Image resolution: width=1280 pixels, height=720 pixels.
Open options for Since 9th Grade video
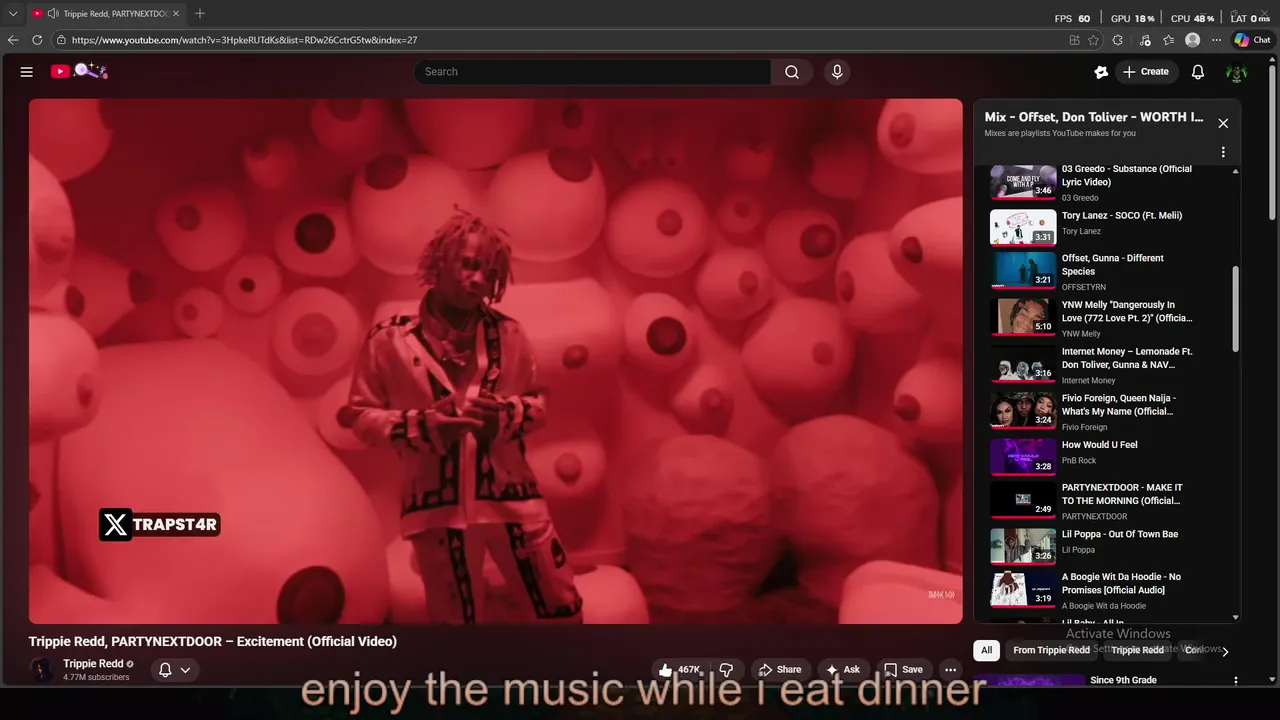[x=1236, y=681]
